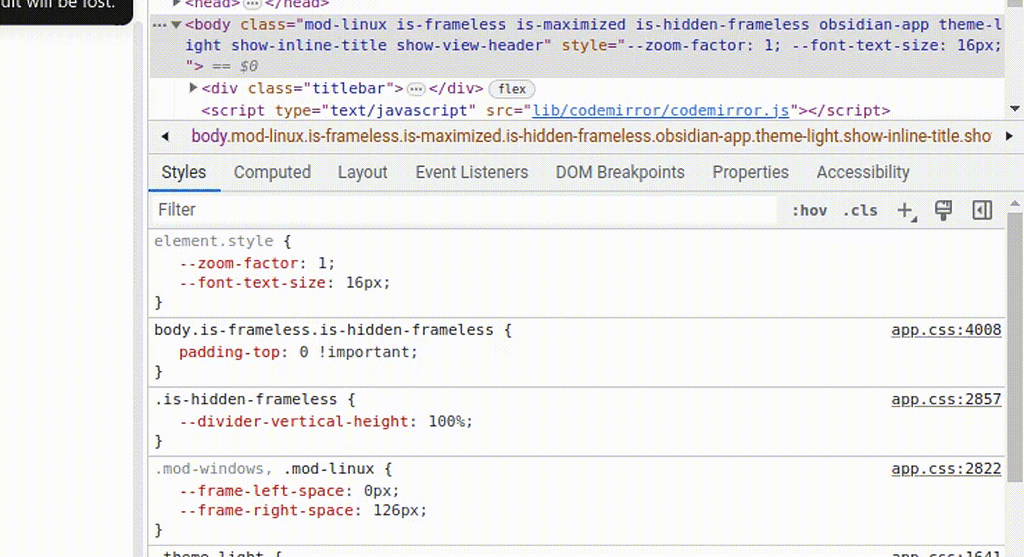Switch to the DOM Breakpoints tab
The width and height of the screenshot is (1024, 557).
tap(620, 172)
